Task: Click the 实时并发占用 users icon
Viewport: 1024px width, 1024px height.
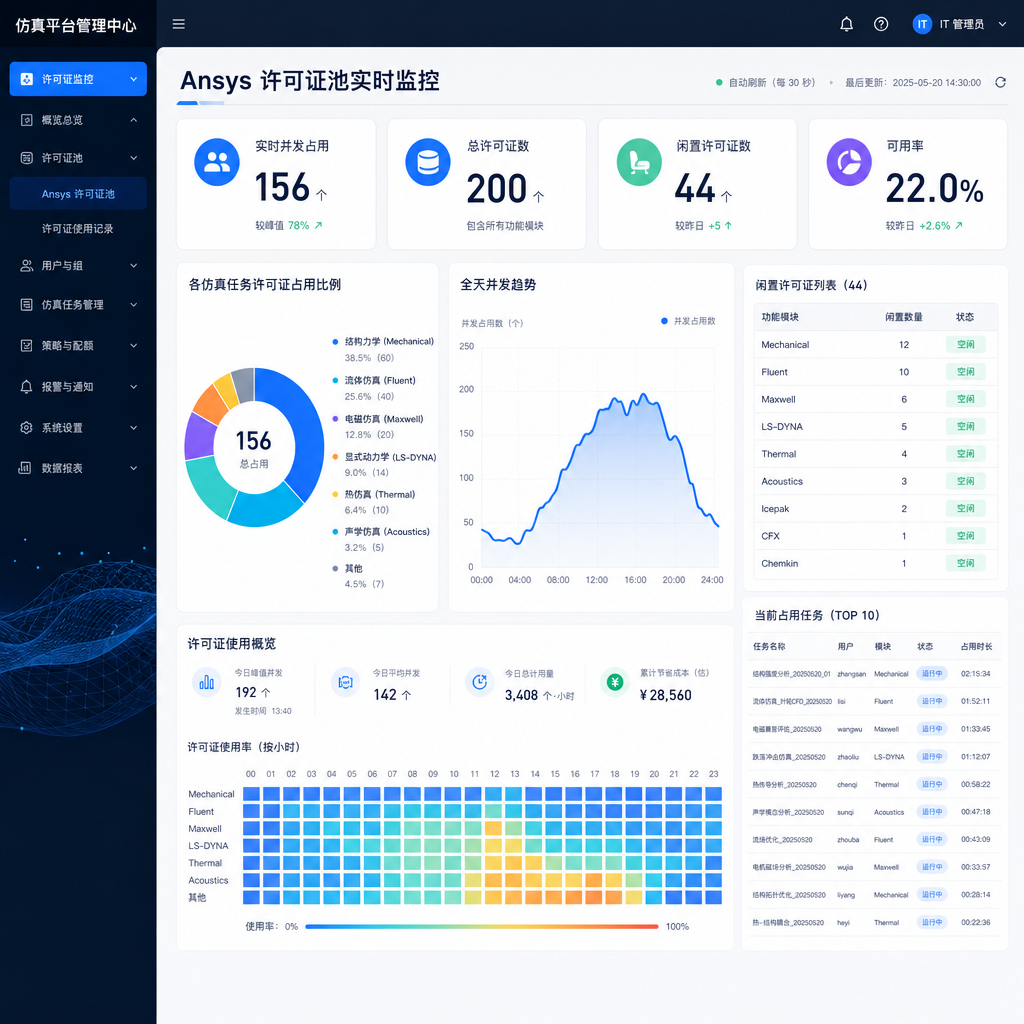Action: pos(217,162)
